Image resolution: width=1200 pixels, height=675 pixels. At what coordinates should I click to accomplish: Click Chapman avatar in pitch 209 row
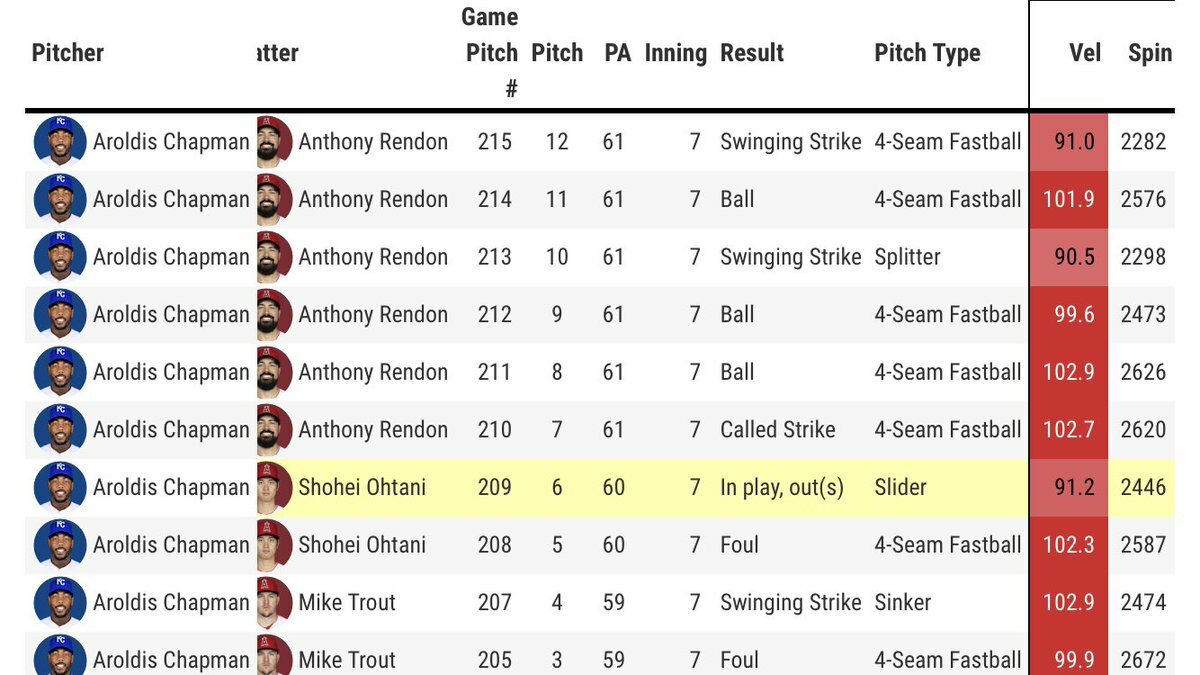pyautogui.click(x=60, y=487)
